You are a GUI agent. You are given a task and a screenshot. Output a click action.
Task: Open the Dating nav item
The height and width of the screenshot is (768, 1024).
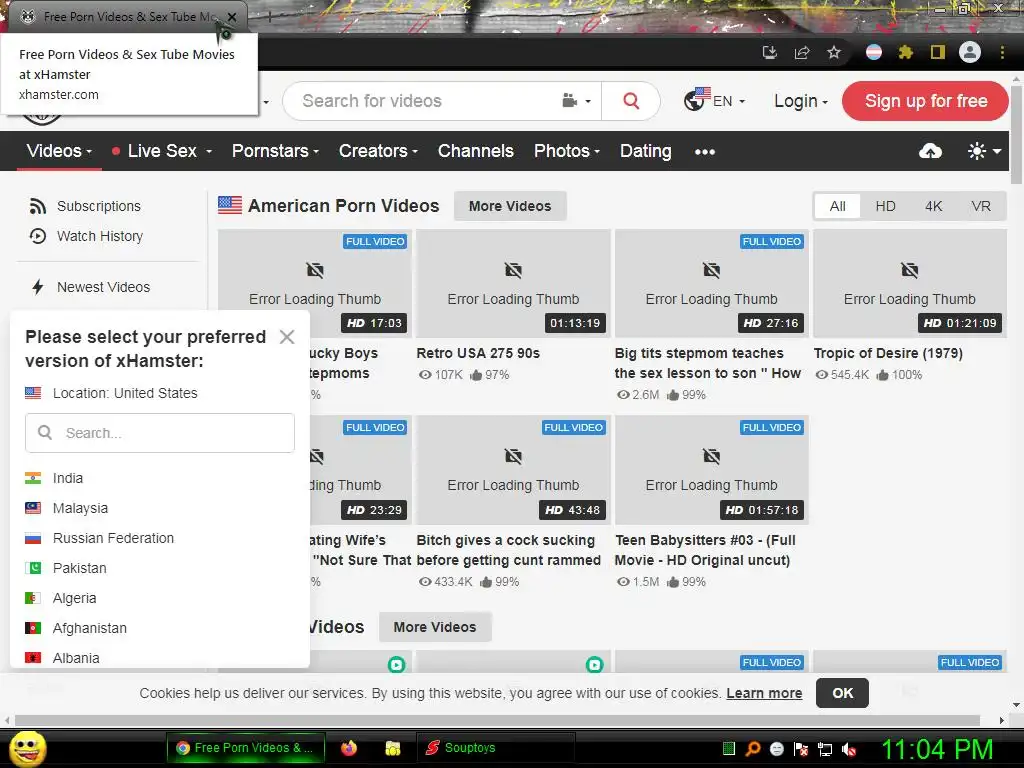(x=645, y=151)
